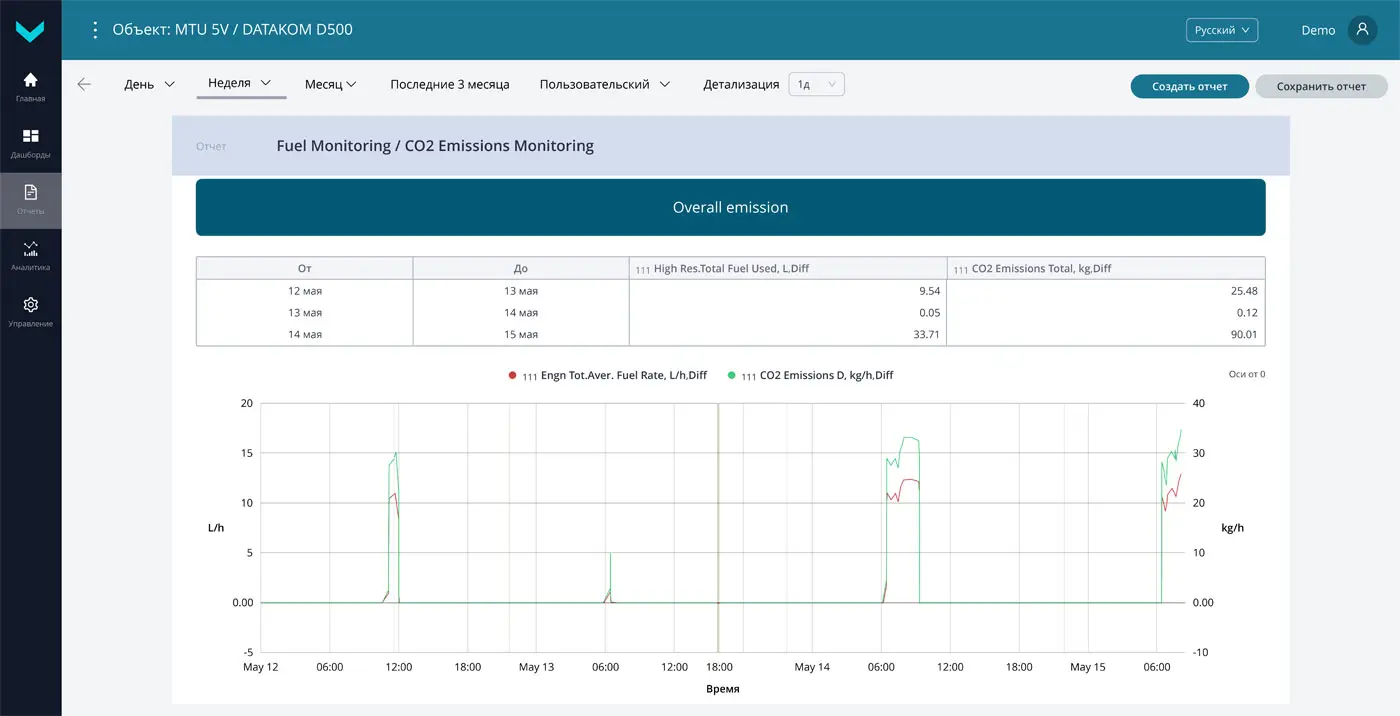The width and height of the screenshot is (1400, 716).
Task: Select the Отчеты reports icon
Action: click(31, 199)
